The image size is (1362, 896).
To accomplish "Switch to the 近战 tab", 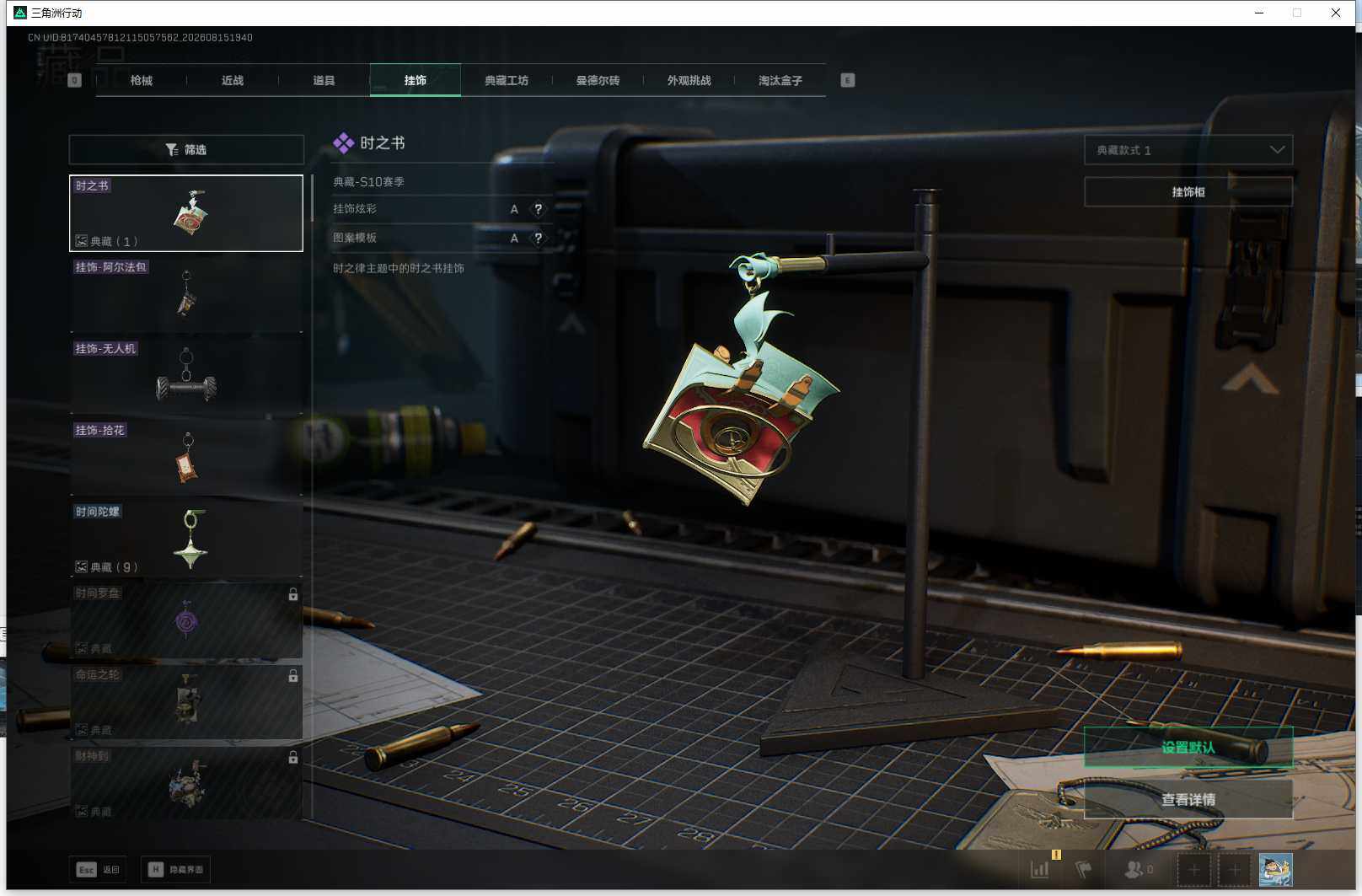I will pyautogui.click(x=233, y=80).
